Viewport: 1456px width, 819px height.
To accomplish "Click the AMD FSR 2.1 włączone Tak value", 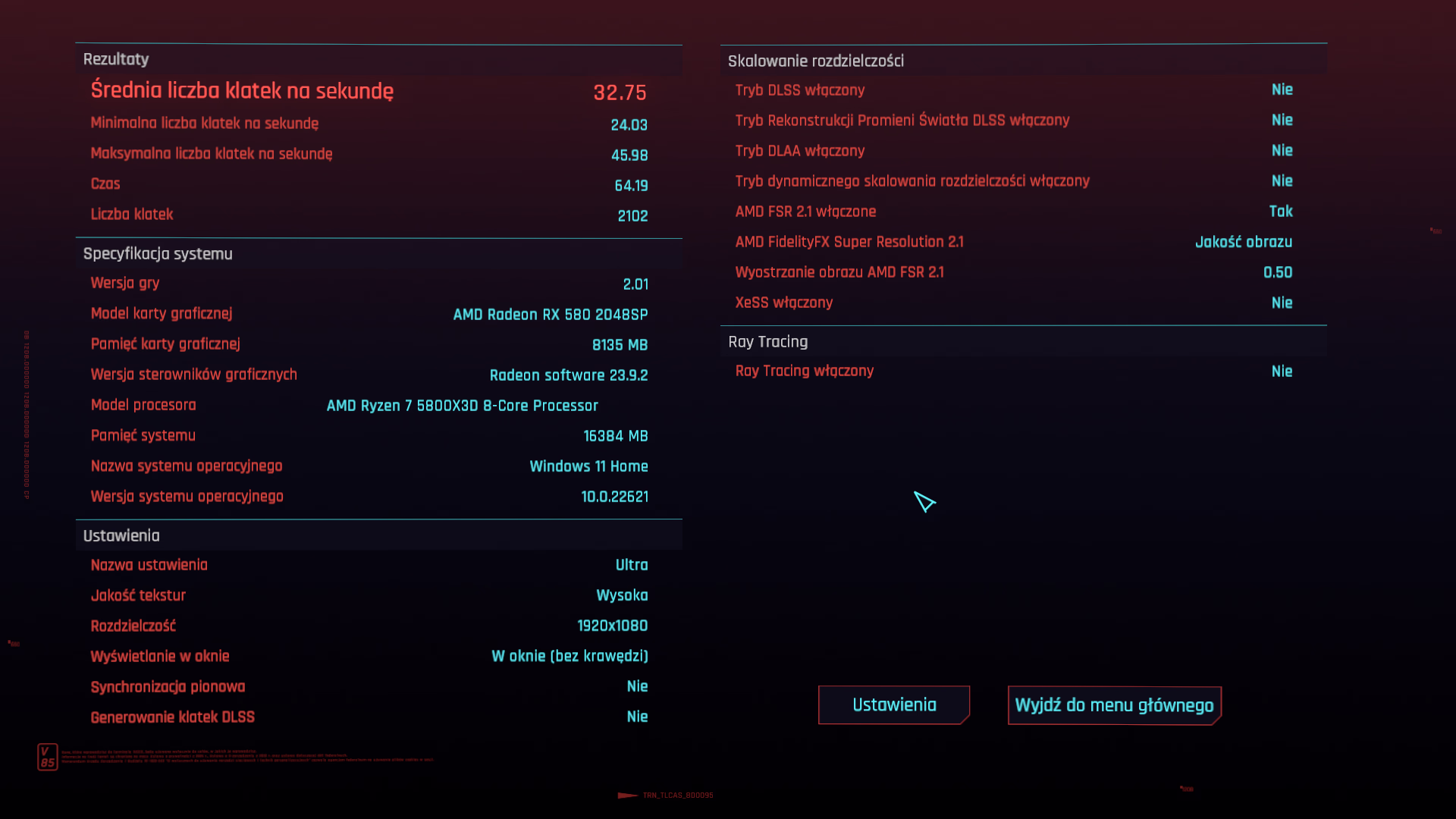I will pos(1280,212).
